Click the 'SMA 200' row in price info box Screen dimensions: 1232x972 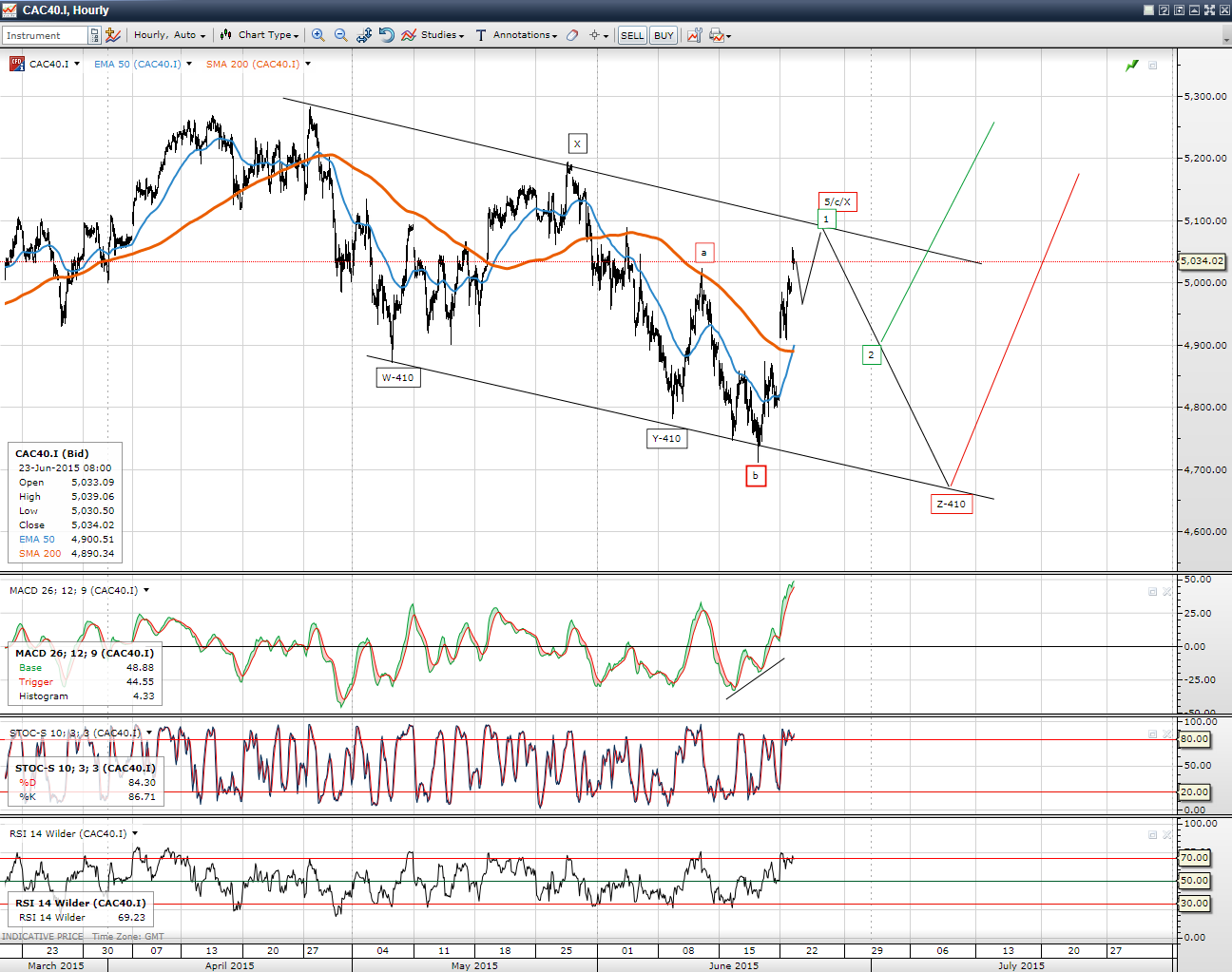click(66, 553)
